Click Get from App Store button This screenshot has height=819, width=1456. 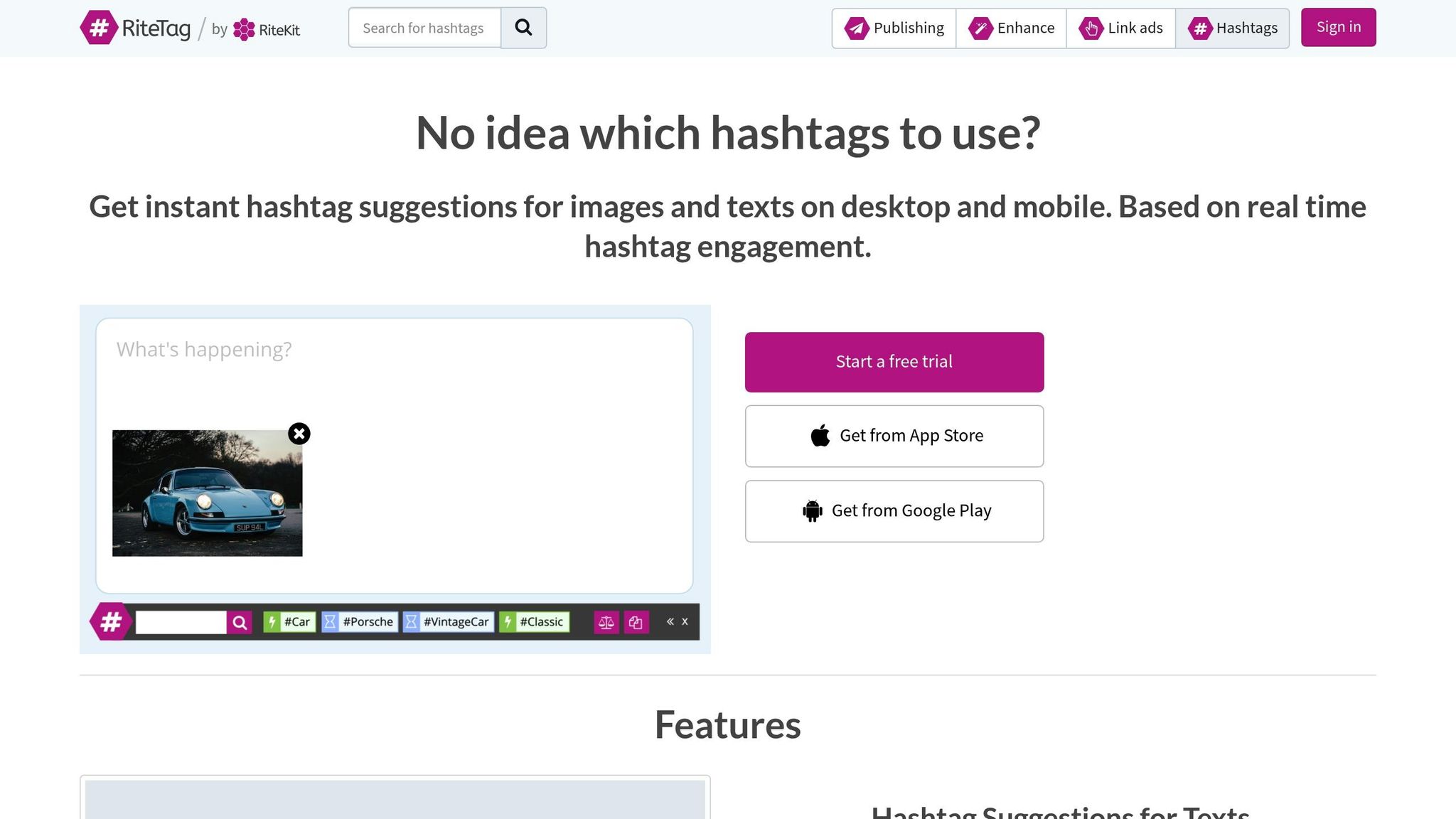pos(894,436)
